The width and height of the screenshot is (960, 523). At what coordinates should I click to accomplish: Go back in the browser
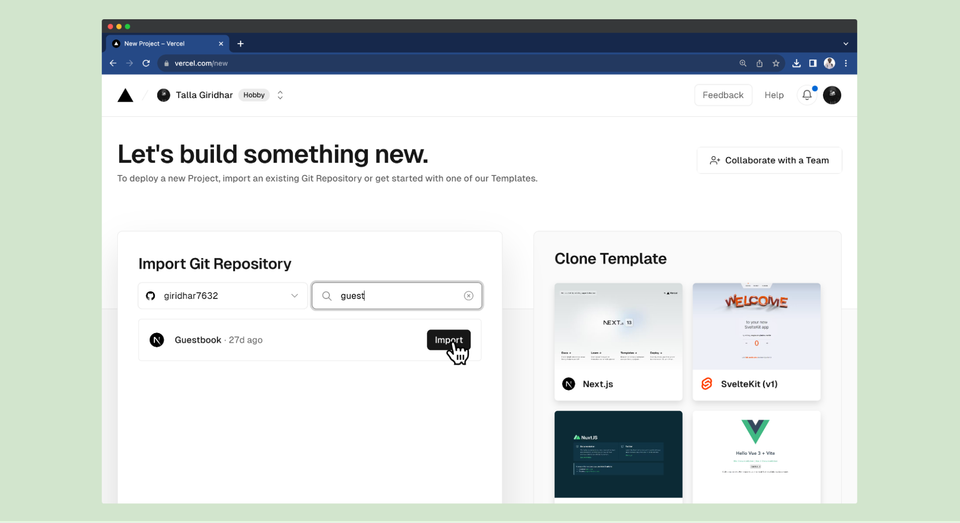(113, 63)
